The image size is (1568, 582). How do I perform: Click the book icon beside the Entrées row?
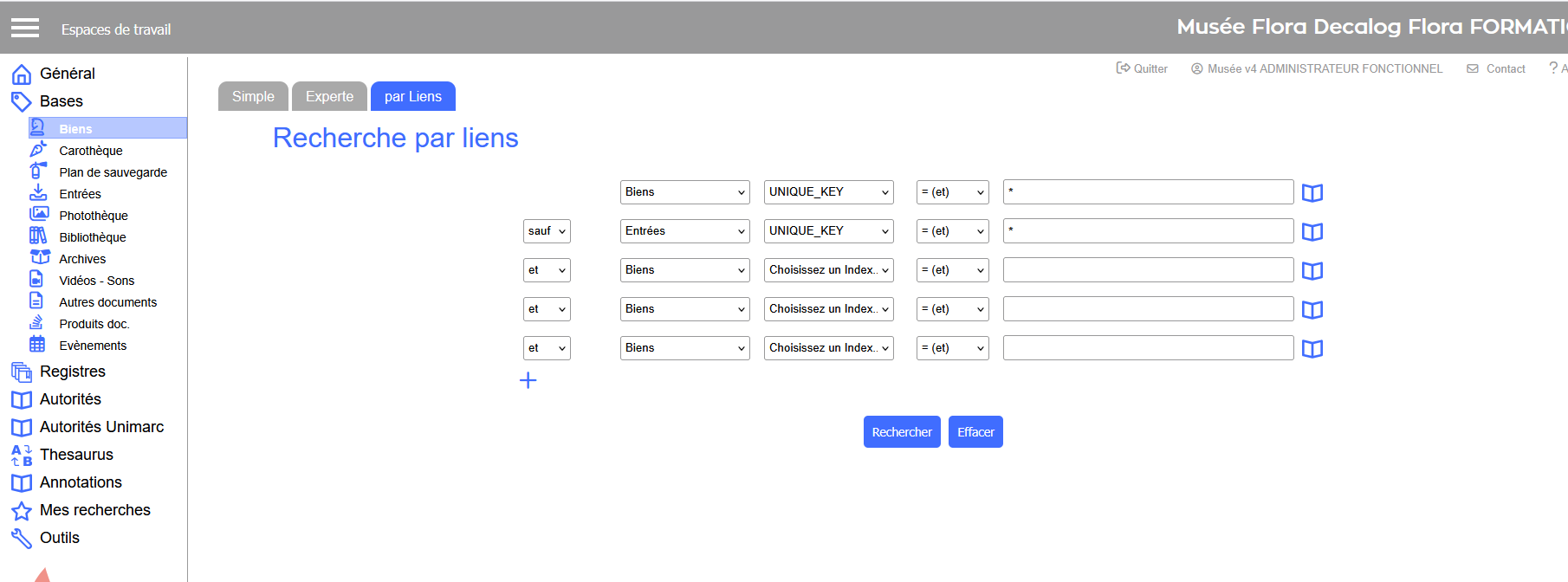coord(1312,232)
